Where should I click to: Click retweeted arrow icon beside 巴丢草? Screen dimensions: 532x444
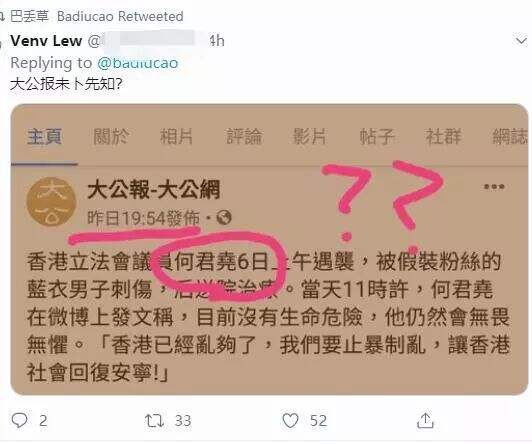point(2,16)
